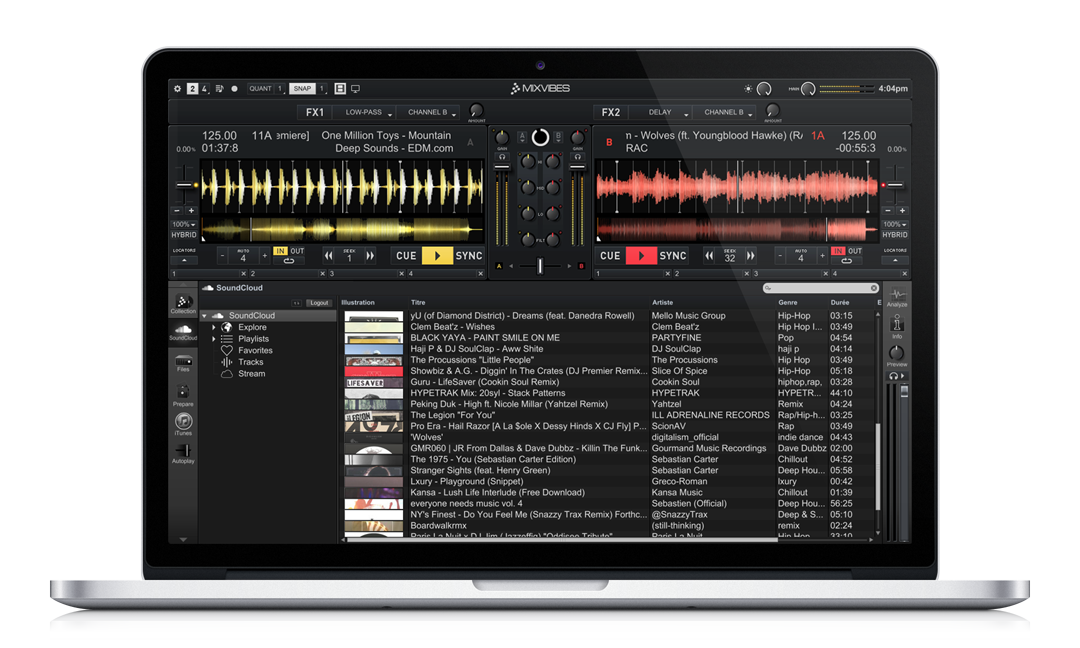This screenshot has width=1080, height=648.
Task: Open the Prepare sidebar tab
Action: [183, 395]
